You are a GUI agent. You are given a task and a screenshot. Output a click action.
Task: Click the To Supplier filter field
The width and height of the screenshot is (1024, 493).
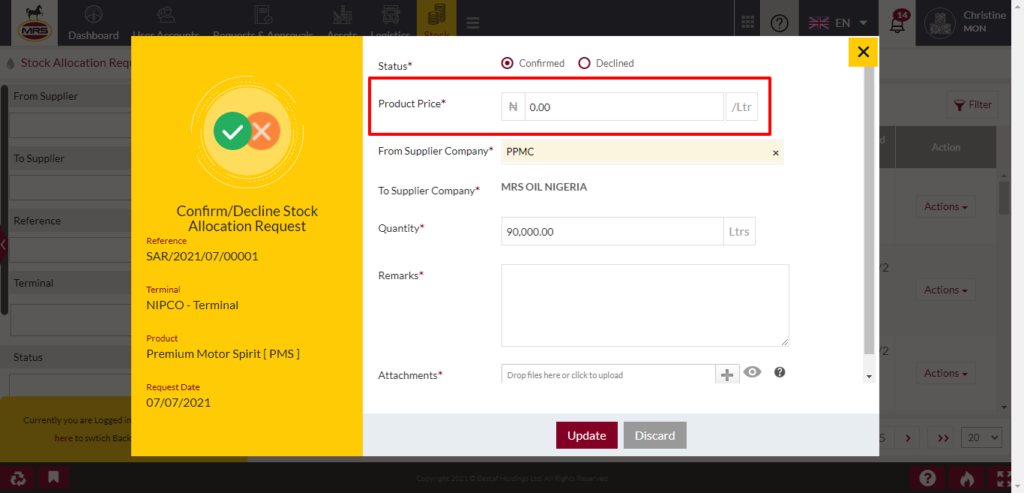click(71, 188)
